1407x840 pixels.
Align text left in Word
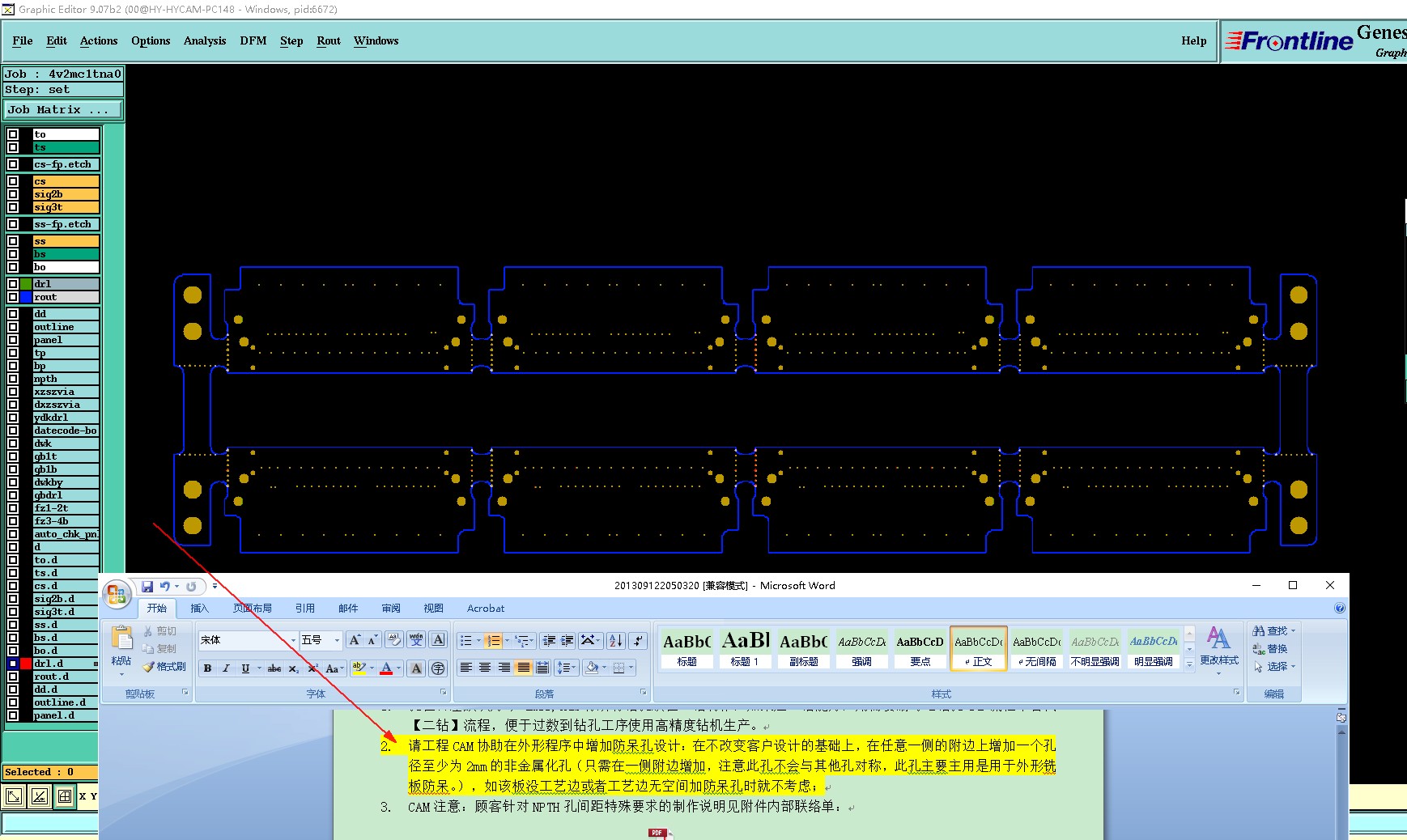466,668
